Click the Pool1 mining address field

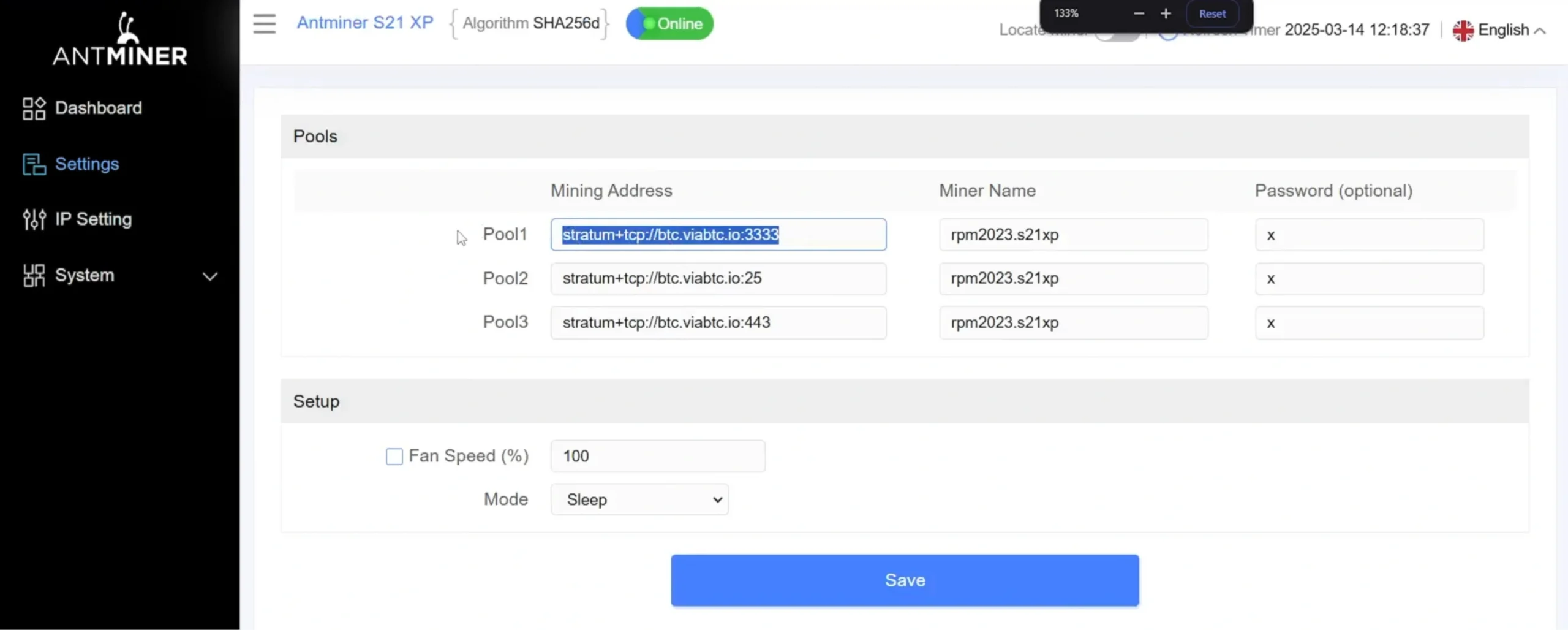pyautogui.click(x=718, y=234)
